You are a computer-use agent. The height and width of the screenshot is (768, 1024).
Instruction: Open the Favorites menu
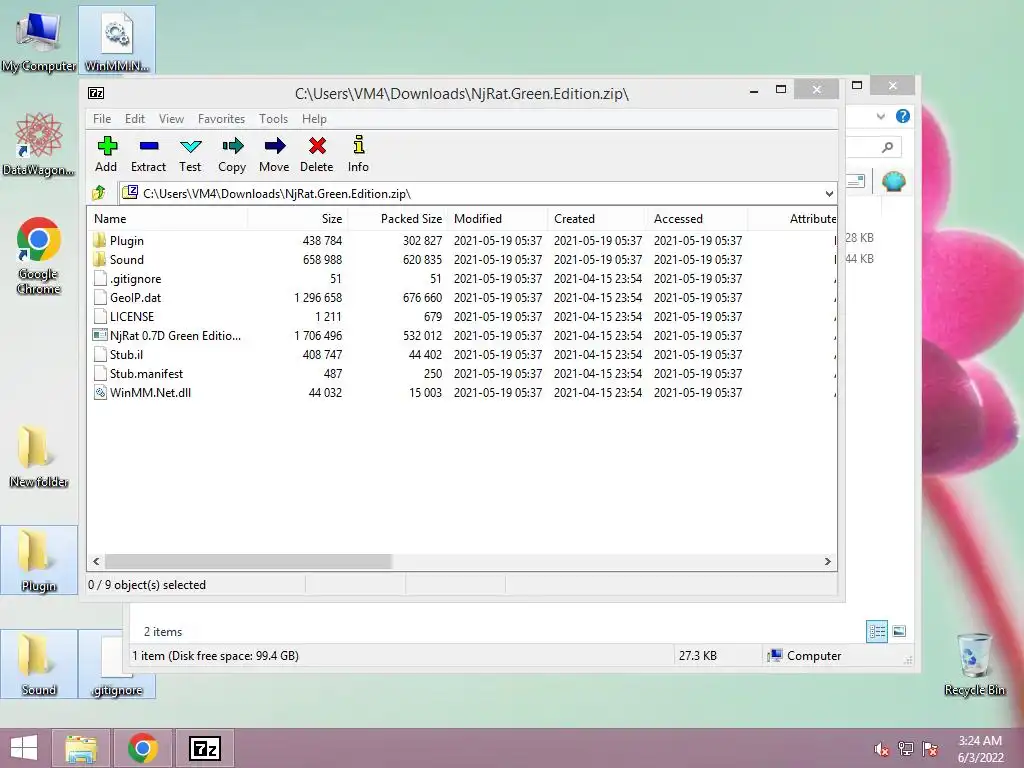coord(221,119)
